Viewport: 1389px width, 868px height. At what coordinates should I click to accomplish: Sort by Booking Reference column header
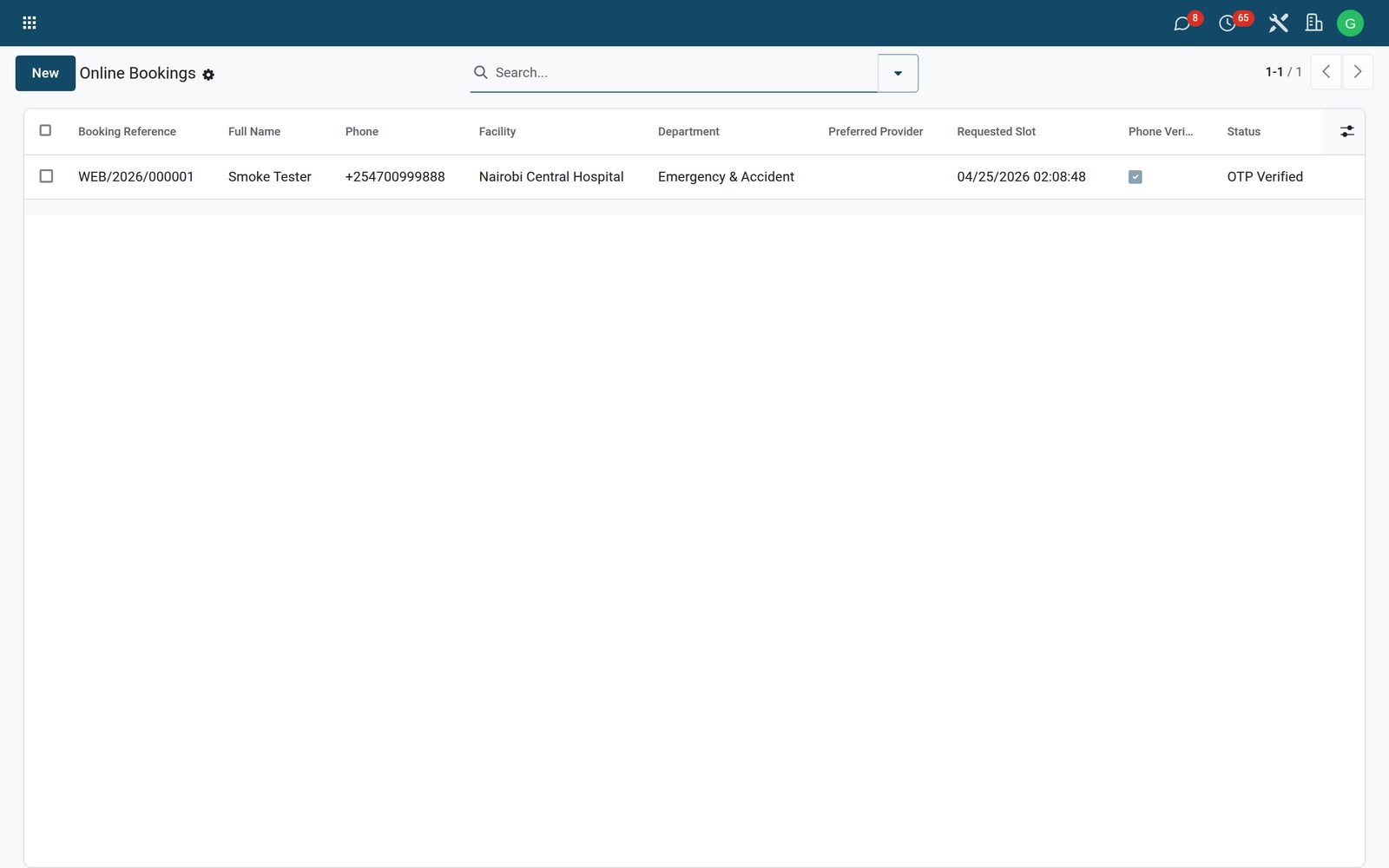pos(127,132)
